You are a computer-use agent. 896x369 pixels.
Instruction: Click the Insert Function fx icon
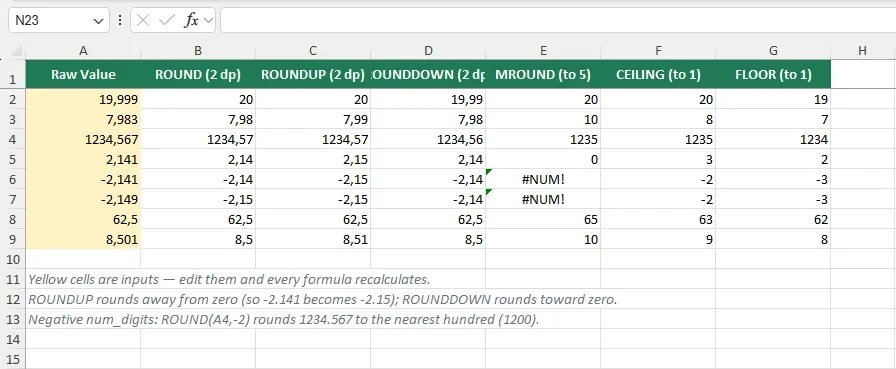coord(191,21)
